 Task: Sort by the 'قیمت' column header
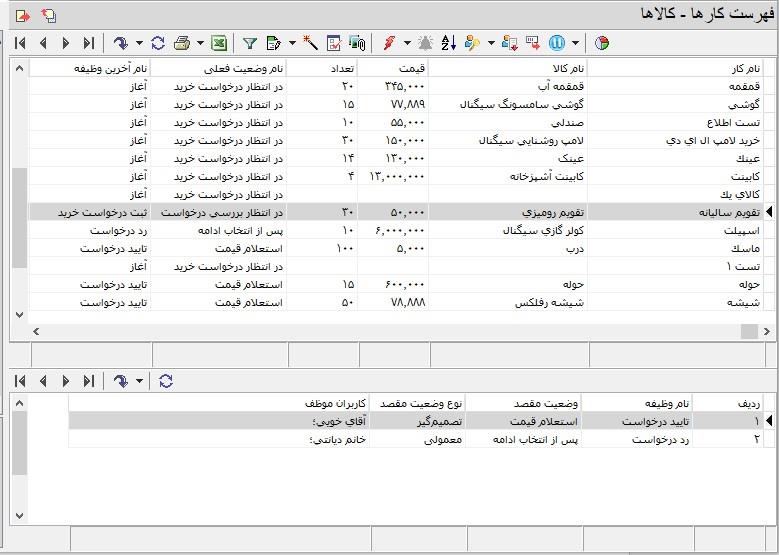(x=392, y=68)
